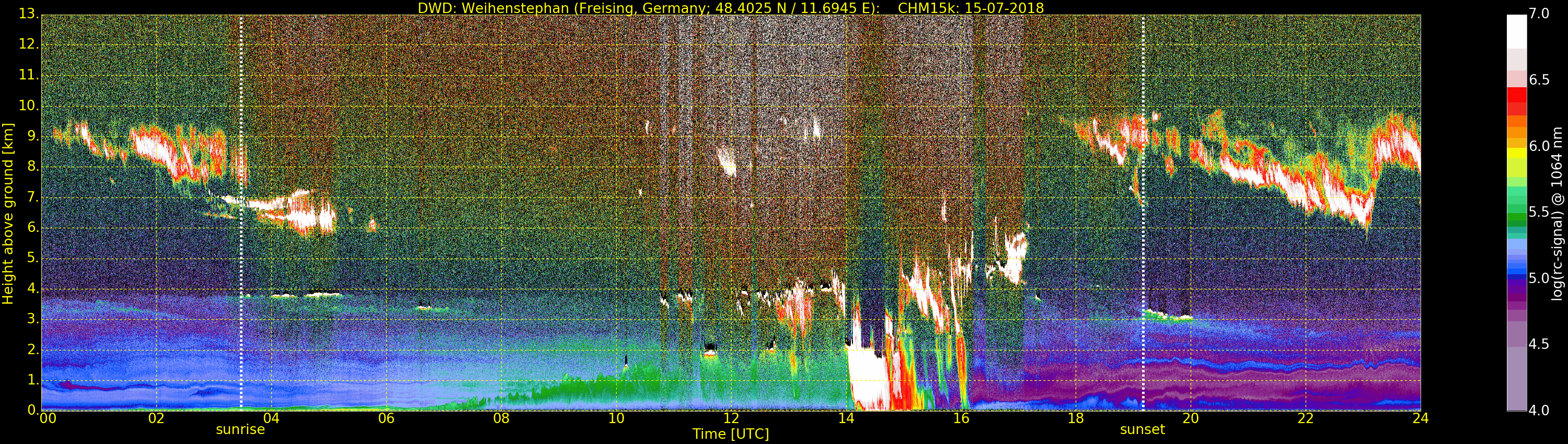Click the height axis tick label '10.'
Image resolution: width=1568 pixels, height=444 pixels.
pos(28,105)
